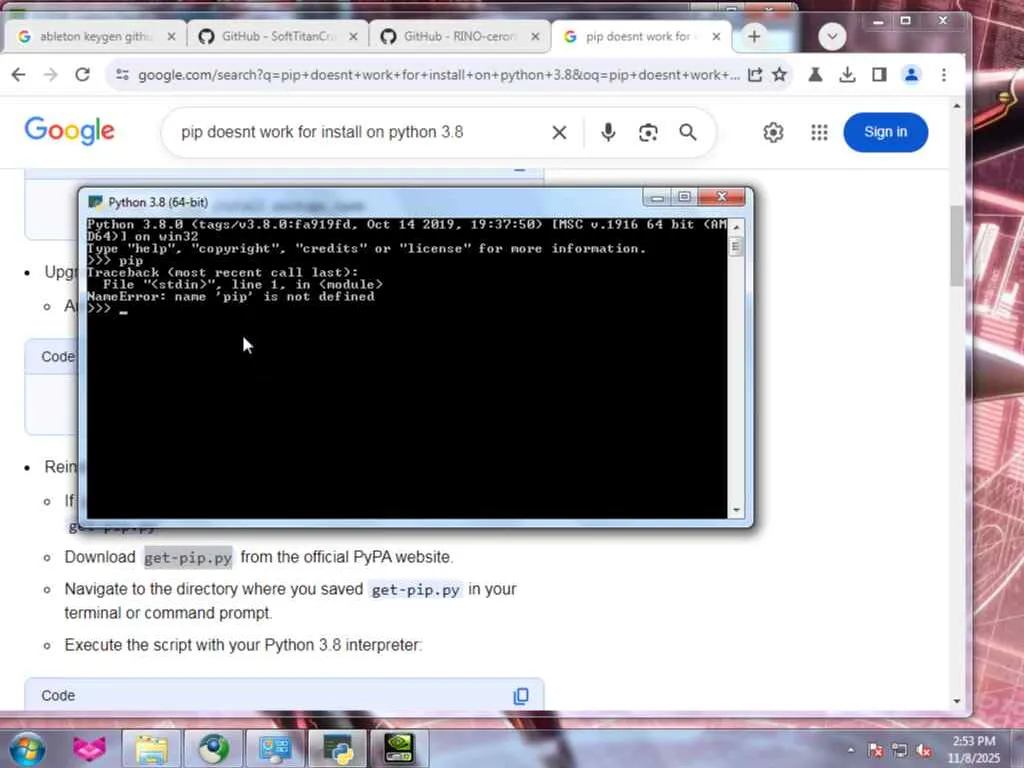The width and height of the screenshot is (1024, 768).
Task: Switch to the ableton keygen github tab
Action: click(x=95, y=37)
